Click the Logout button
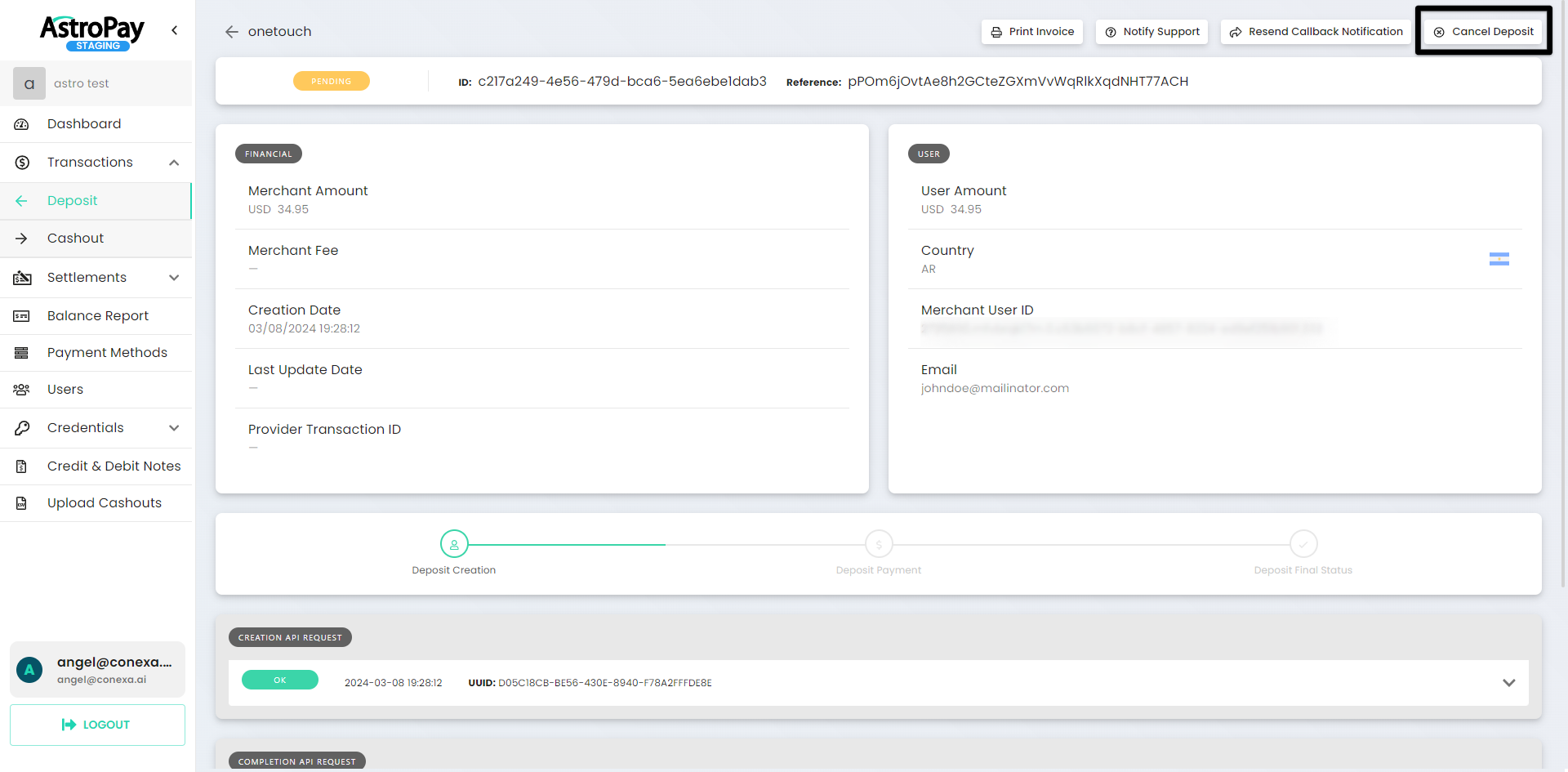Viewport: 1568px width, 772px height. tap(97, 725)
